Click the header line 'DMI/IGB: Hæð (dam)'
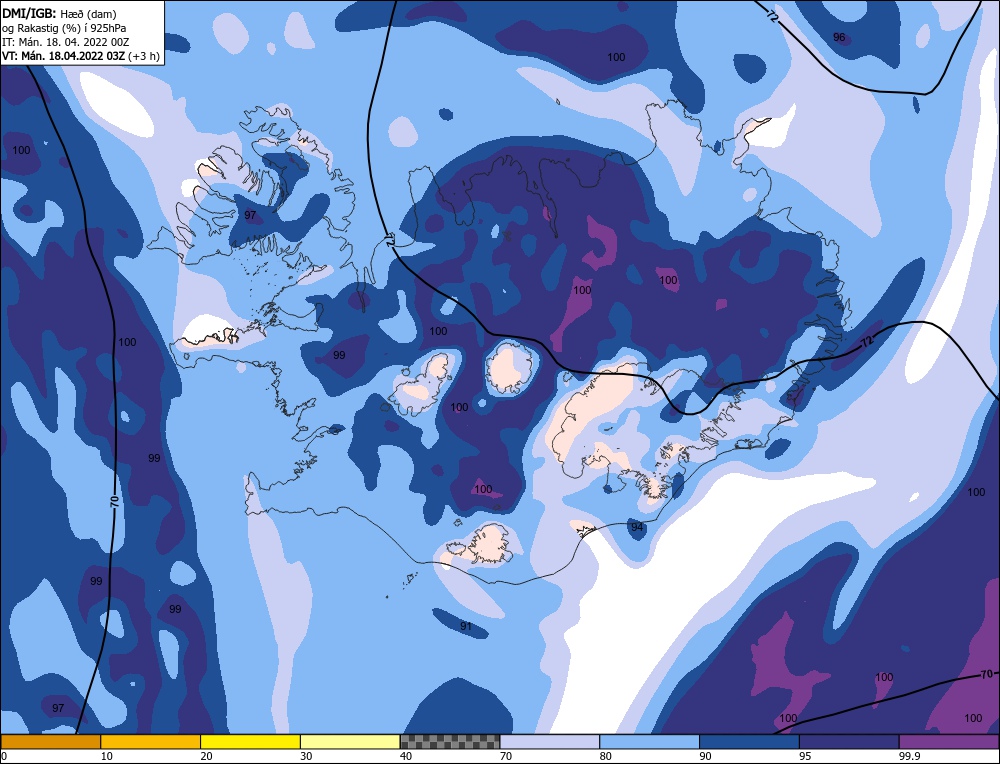 pyautogui.click(x=59, y=13)
